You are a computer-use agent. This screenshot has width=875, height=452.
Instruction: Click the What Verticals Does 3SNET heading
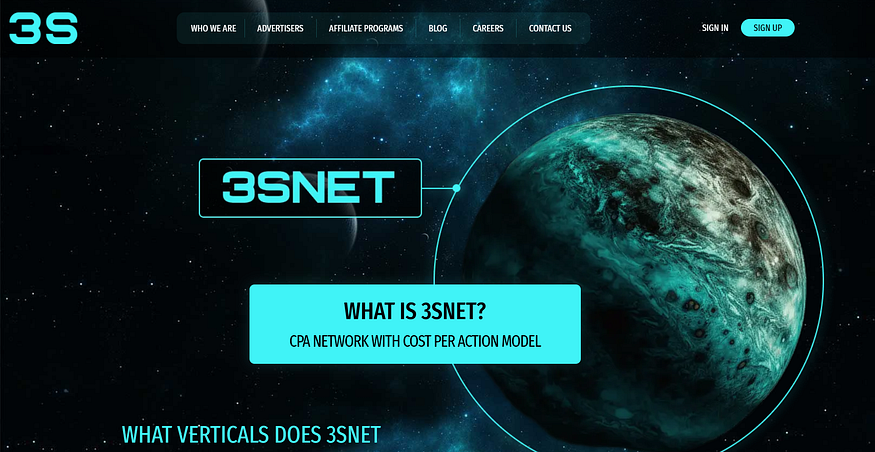[x=251, y=435]
